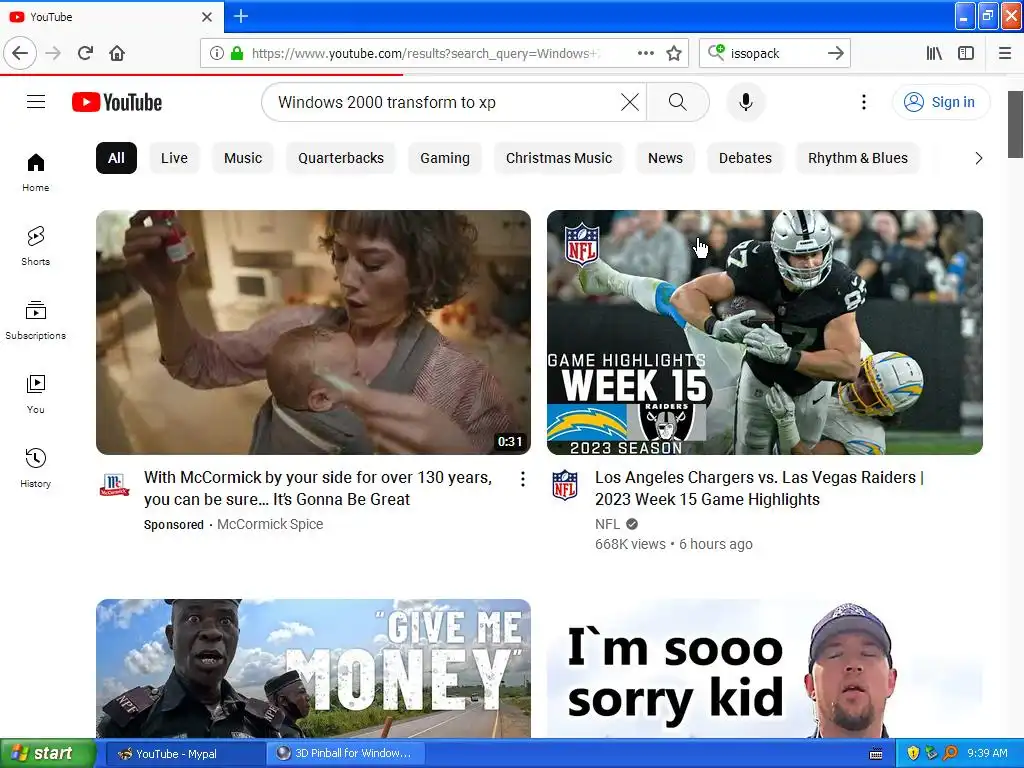Show site information via the info icon
This screenshot has height=768, width=1024.
point(217,53)
